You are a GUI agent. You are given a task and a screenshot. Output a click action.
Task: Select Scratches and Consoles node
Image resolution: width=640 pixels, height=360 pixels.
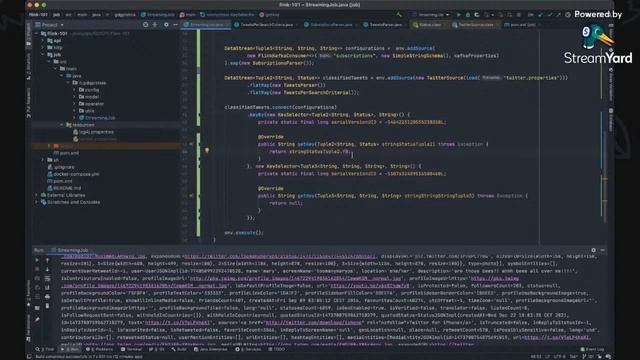[x=70, y=202]
